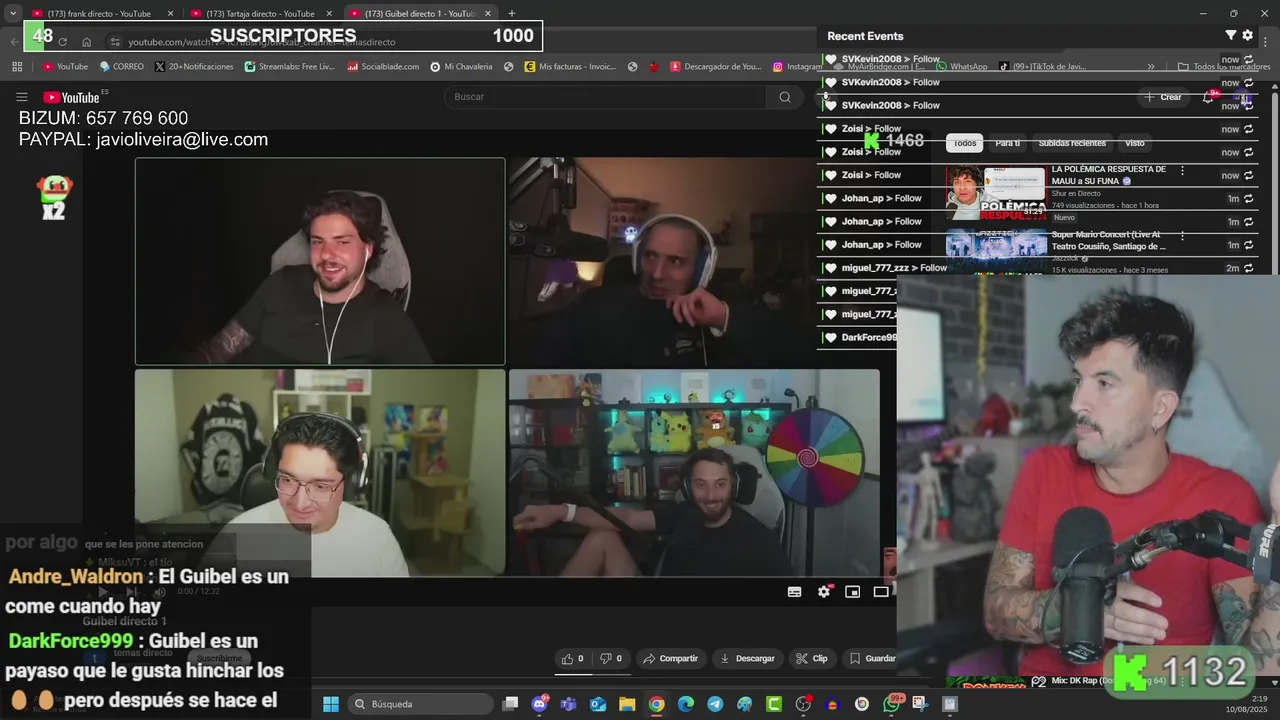Viewport: 1280px width, 720px height.
Task: Open the LA POLÉMICA RESPUESTA video thumbnail
Action: click(x=996, y=192)
